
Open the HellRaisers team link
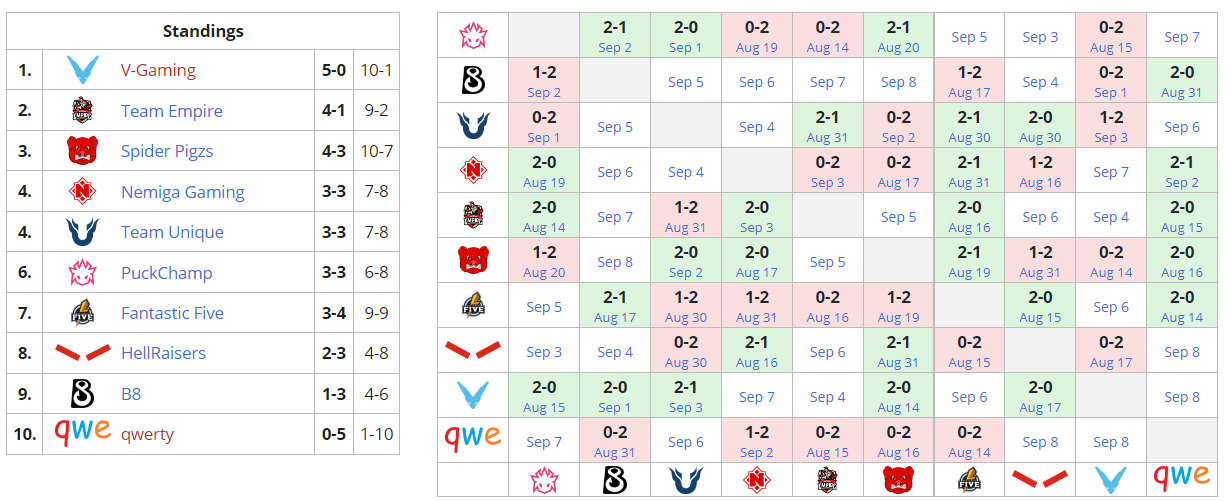(x=163, y=353)
